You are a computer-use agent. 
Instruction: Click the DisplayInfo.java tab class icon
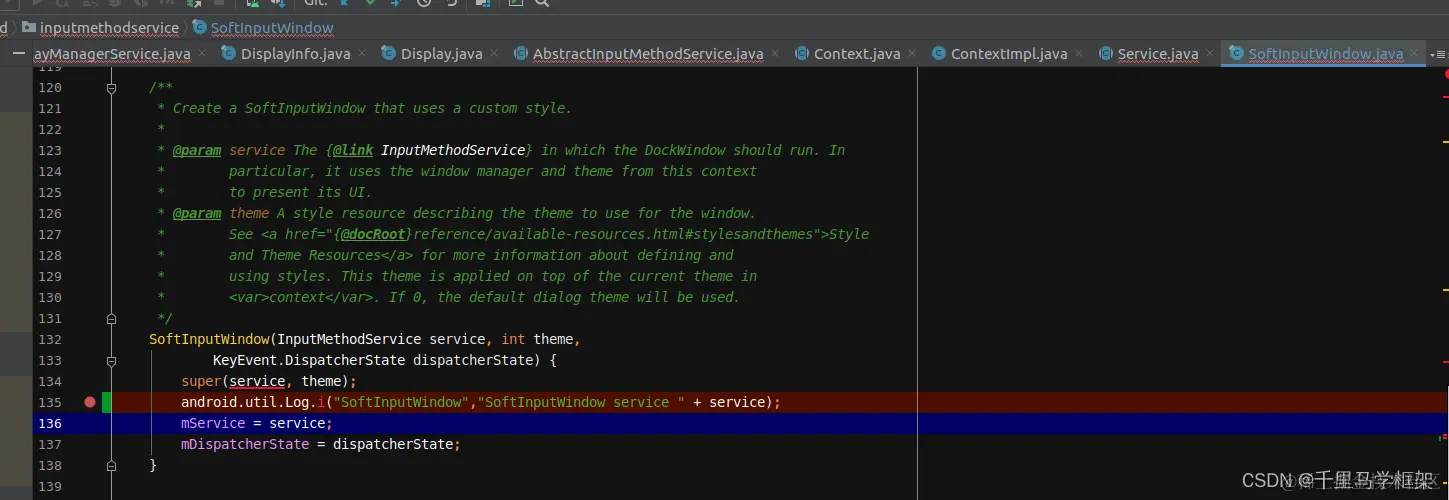(x=228, y=54)
